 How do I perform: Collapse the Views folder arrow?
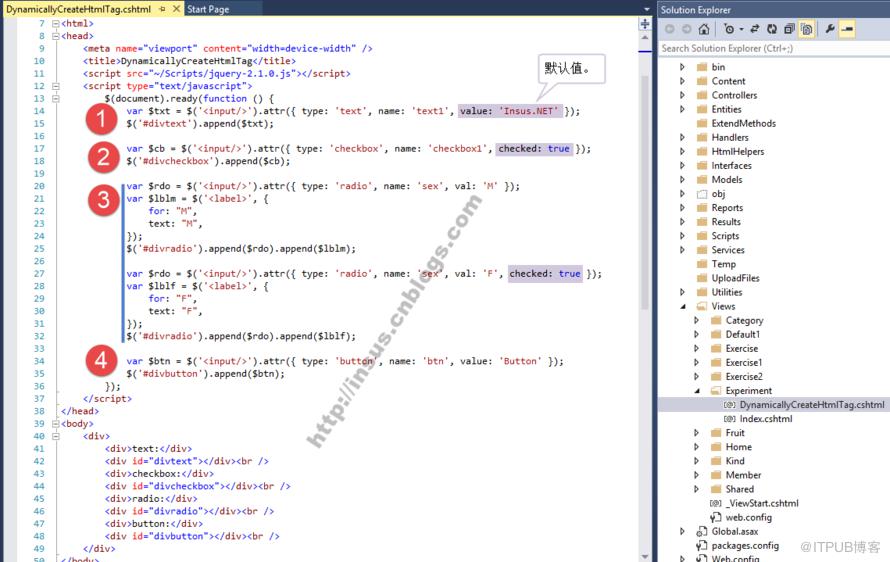coord(683,307)
